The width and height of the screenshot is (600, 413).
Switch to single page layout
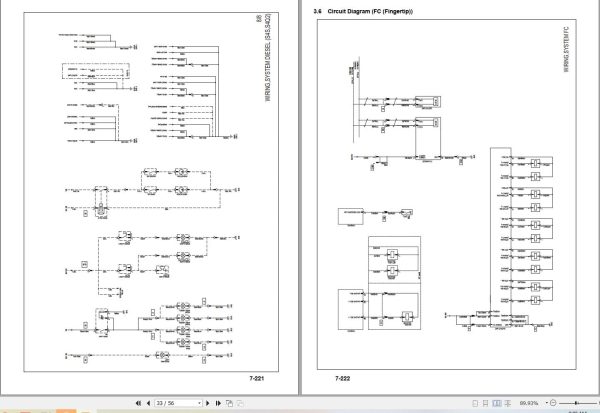(475, 403)
